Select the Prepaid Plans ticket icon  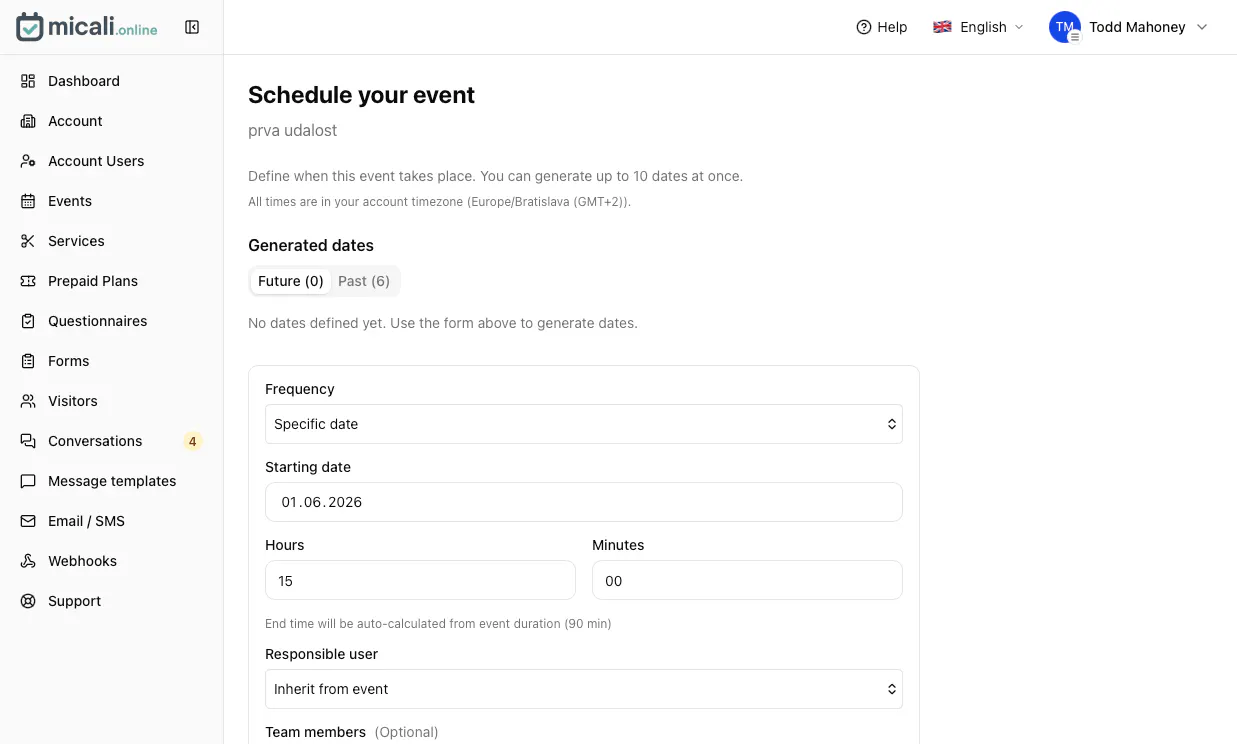point(28,281)
